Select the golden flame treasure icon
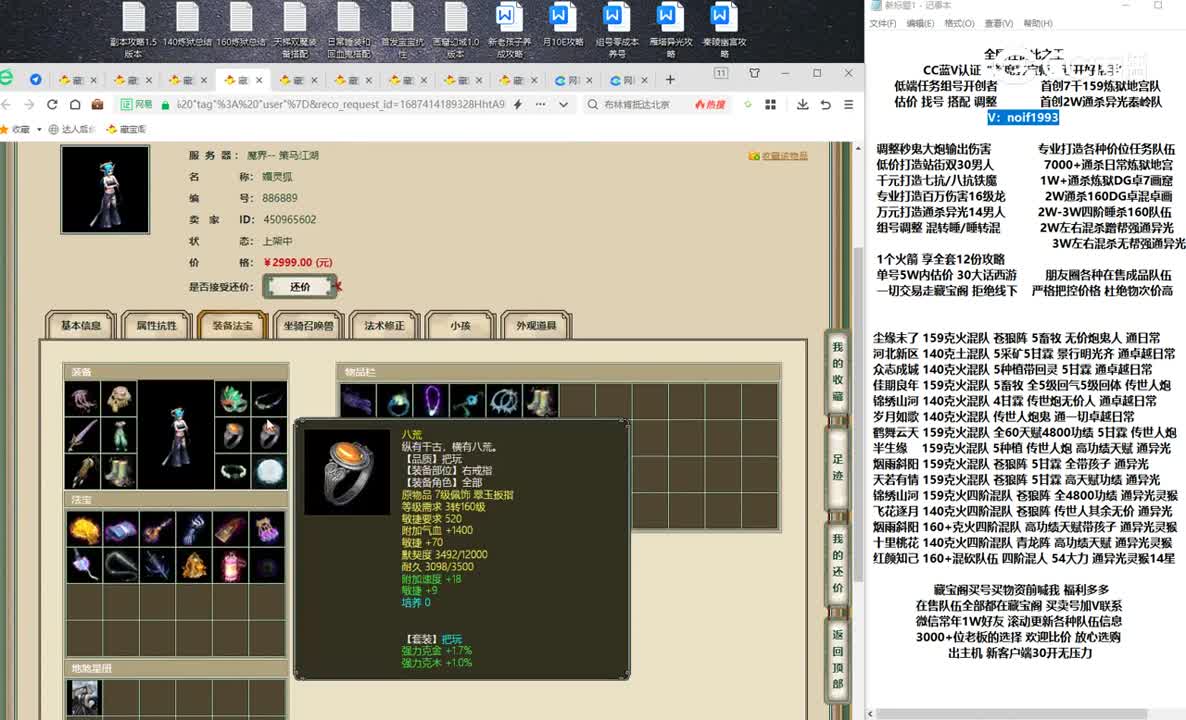The image size is (1186, 720). click(x=83, y=529)
